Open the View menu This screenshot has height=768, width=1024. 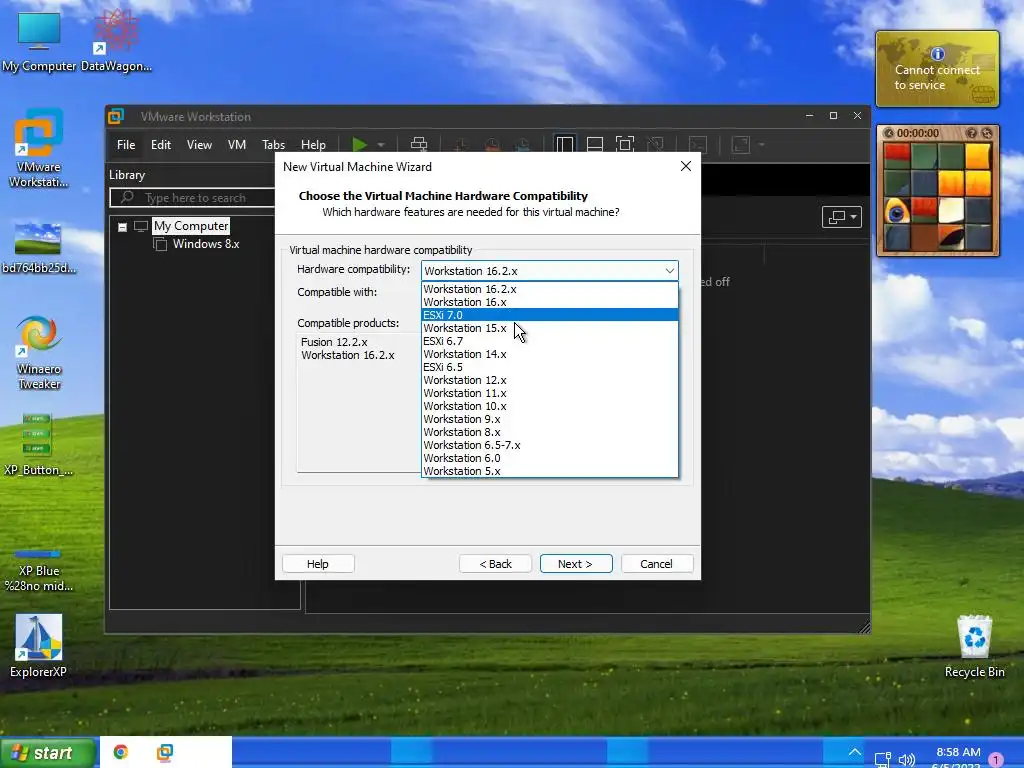coord(199,145)
